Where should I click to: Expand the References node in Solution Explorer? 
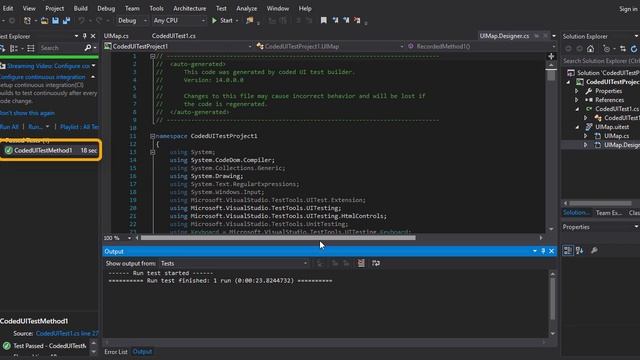[576, 100]
